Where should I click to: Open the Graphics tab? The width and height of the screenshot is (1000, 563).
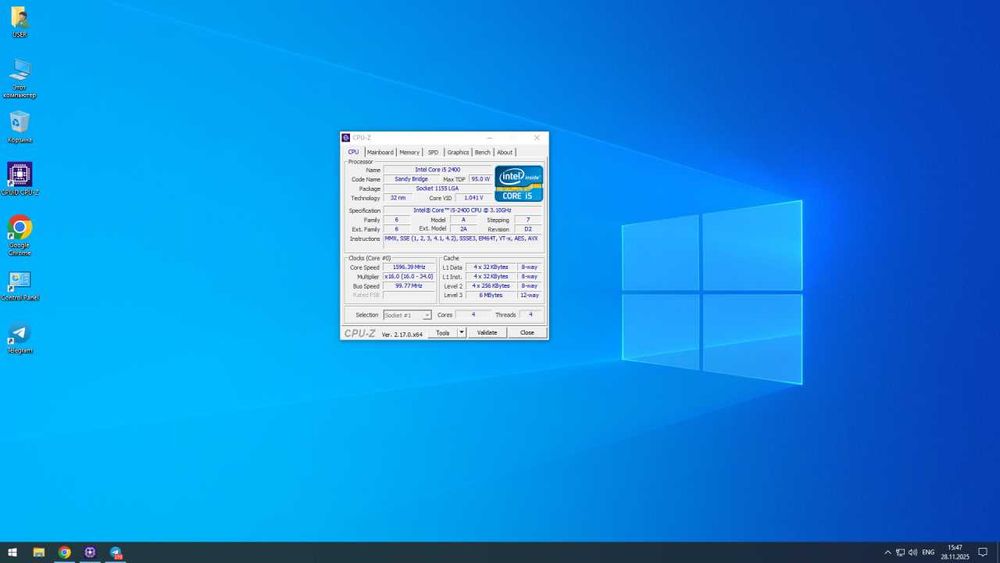[x=458, y=152]
